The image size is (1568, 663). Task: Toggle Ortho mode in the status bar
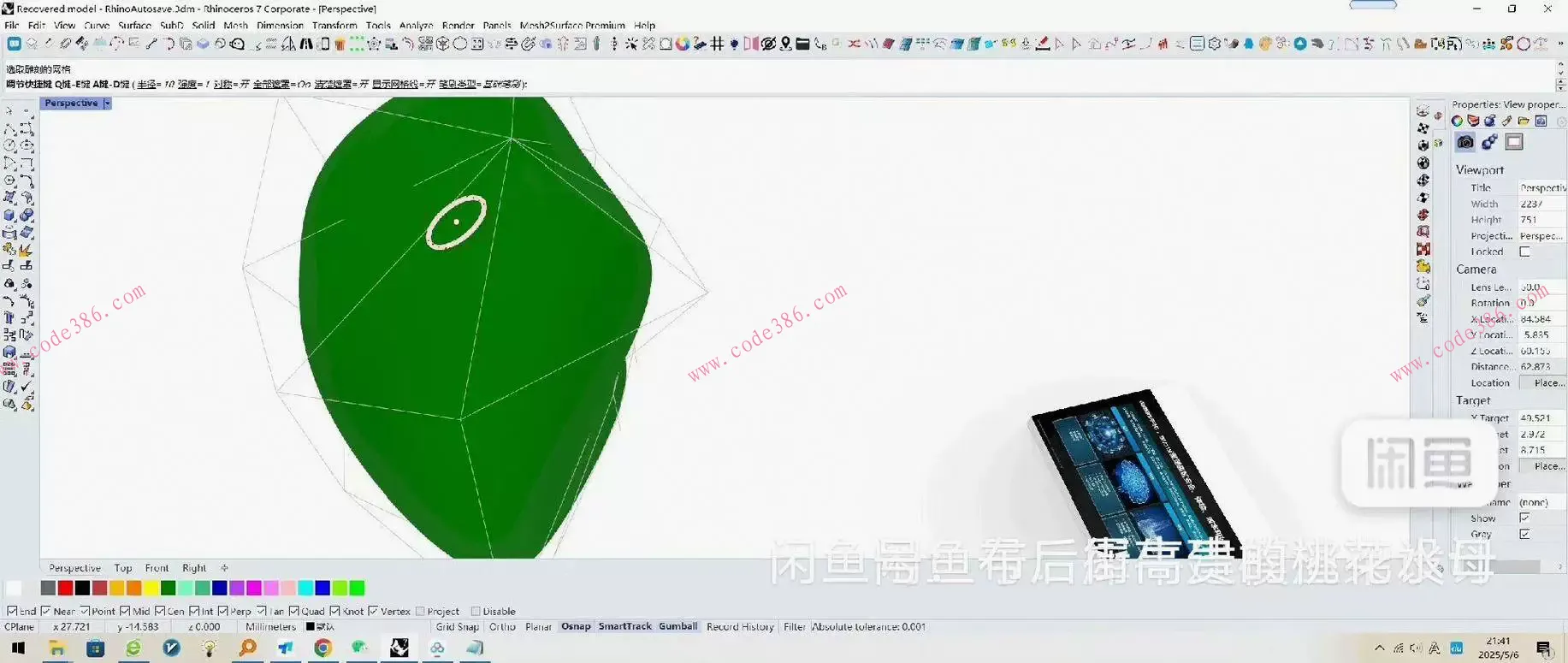(x=502, y=627)
